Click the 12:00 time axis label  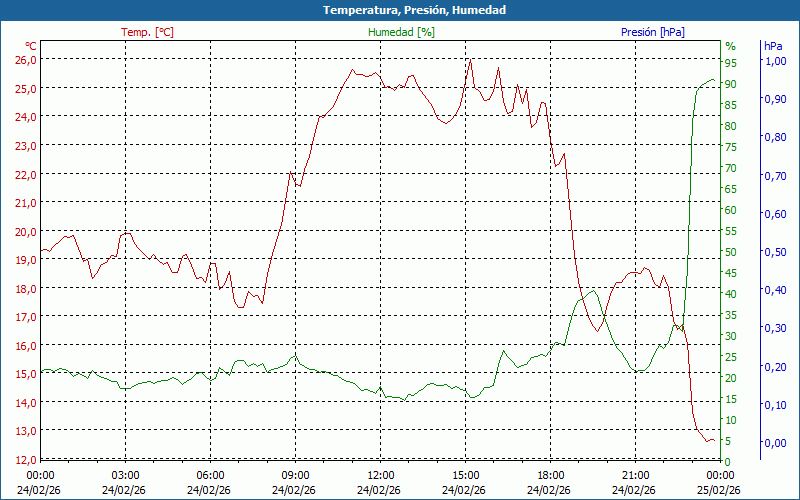coord(381,475)
